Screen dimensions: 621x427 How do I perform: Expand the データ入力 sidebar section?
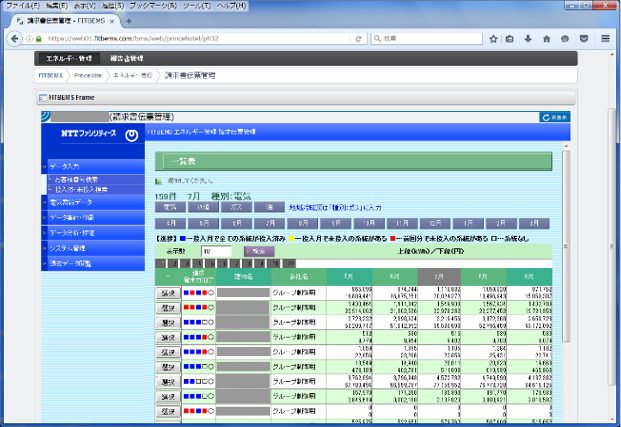pos(70,166)
